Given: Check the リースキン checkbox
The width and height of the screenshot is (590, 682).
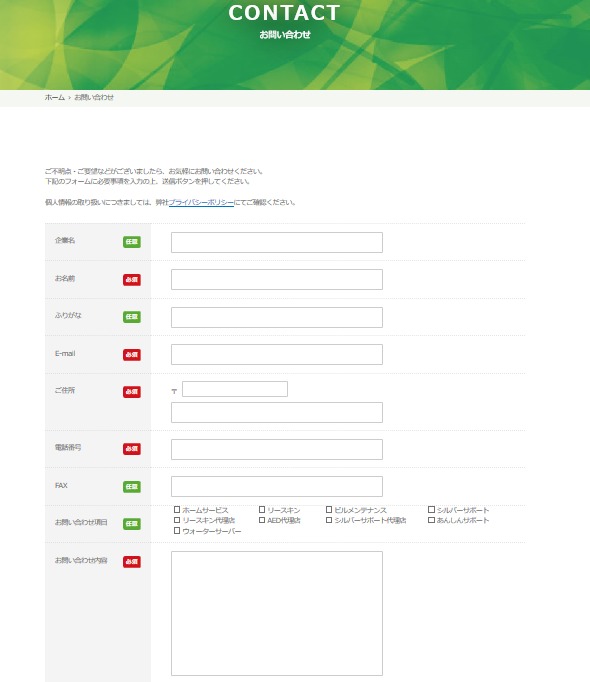Looking at the screenshot, I should 262,509.
